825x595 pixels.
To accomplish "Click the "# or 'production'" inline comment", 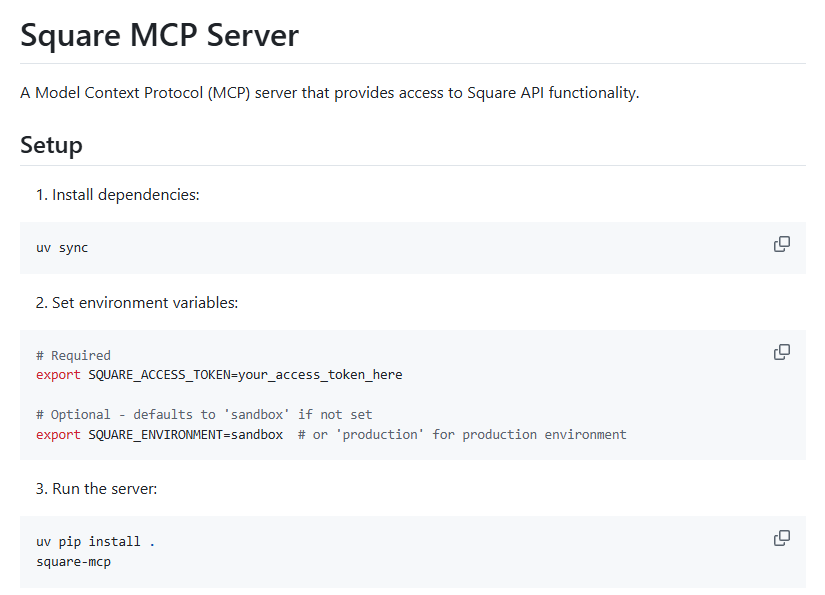I will pyautogui.click(x=462, y=435).
